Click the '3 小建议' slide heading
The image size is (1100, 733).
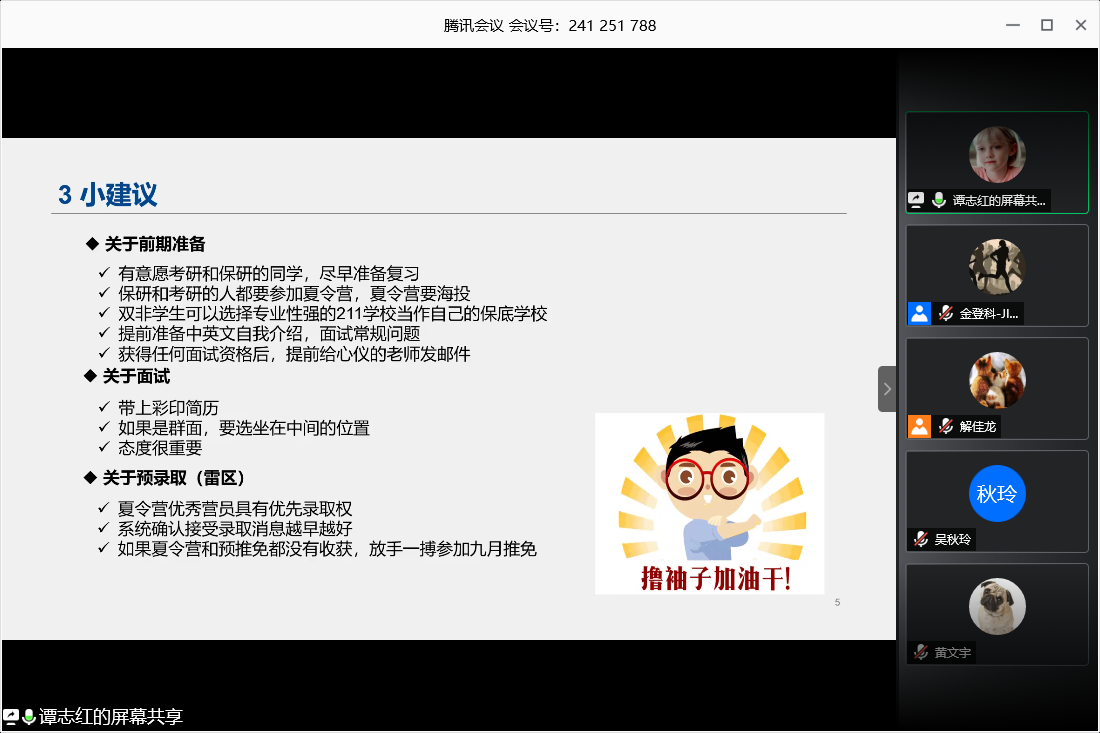click(x=108, y=194)
